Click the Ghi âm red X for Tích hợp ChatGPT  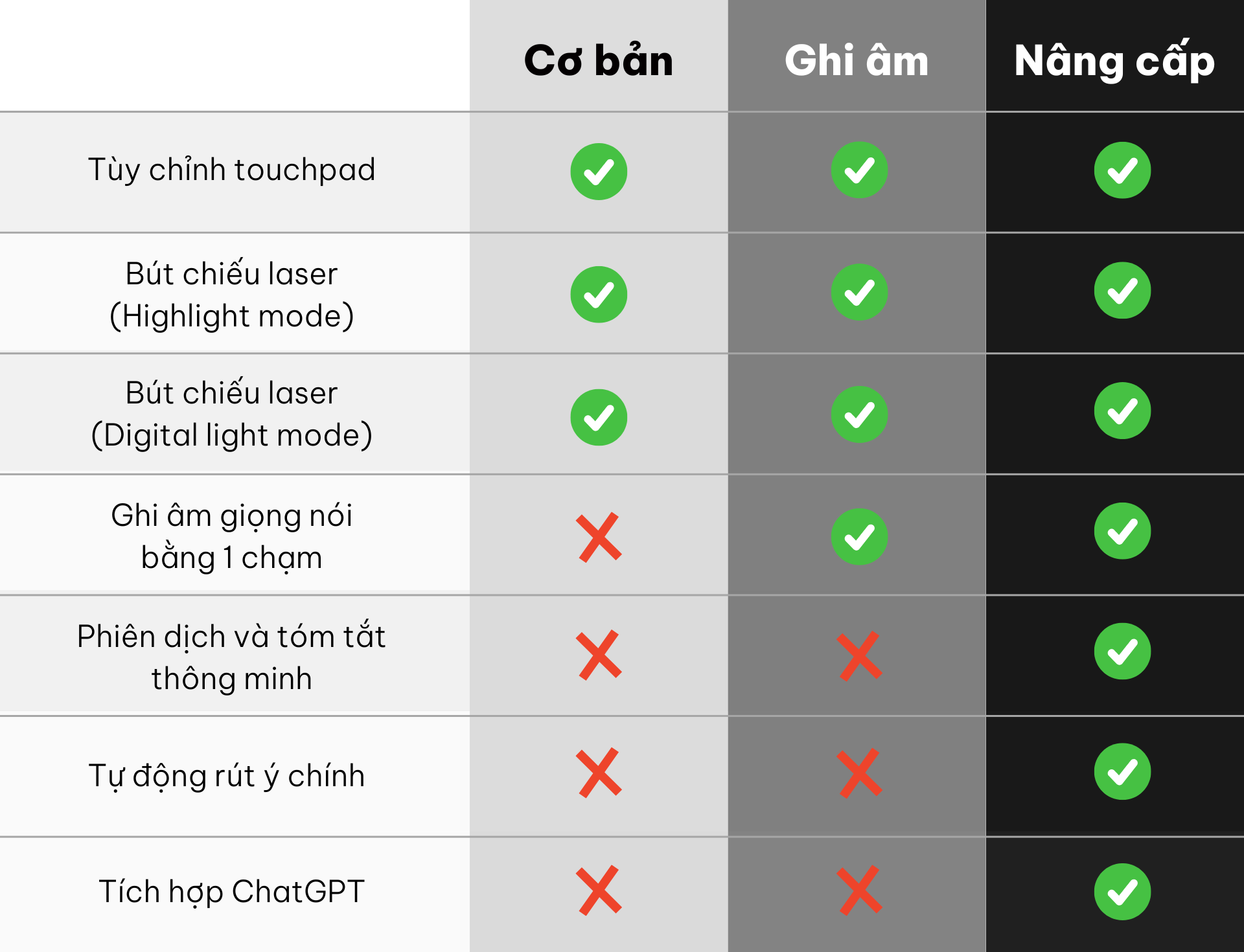pyautogui.click(x=860, y=890)
